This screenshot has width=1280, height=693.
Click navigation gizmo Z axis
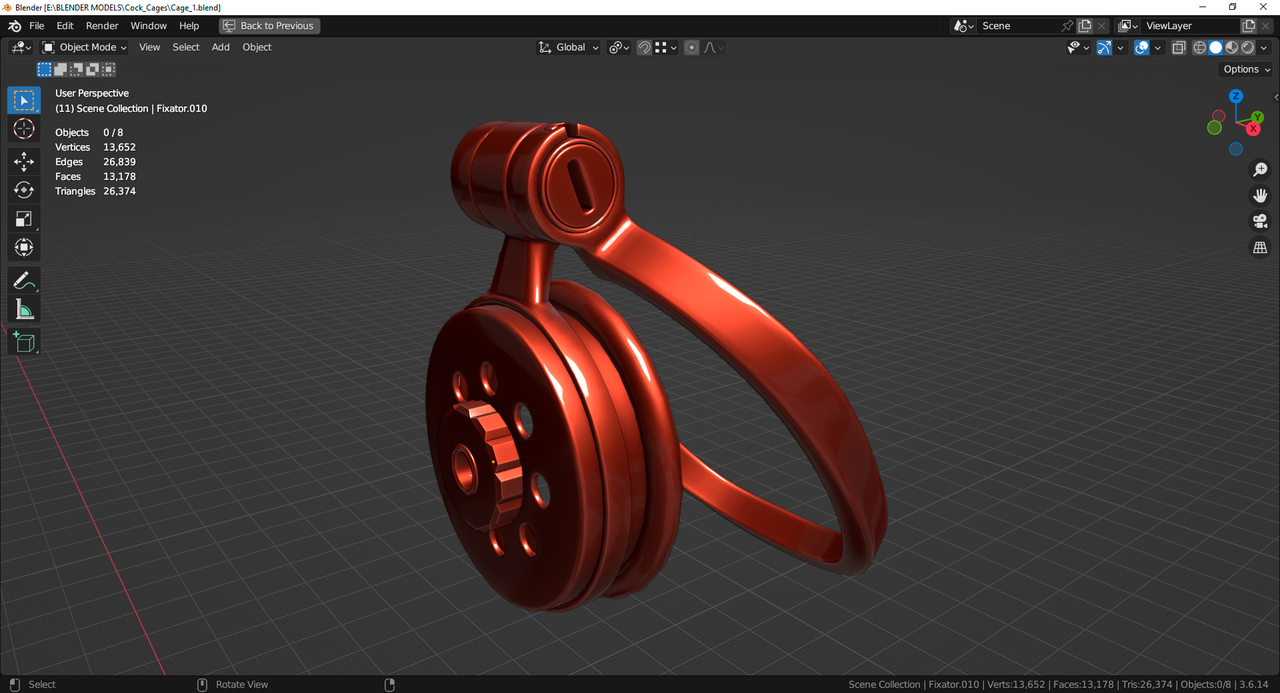coord(1236,96)
